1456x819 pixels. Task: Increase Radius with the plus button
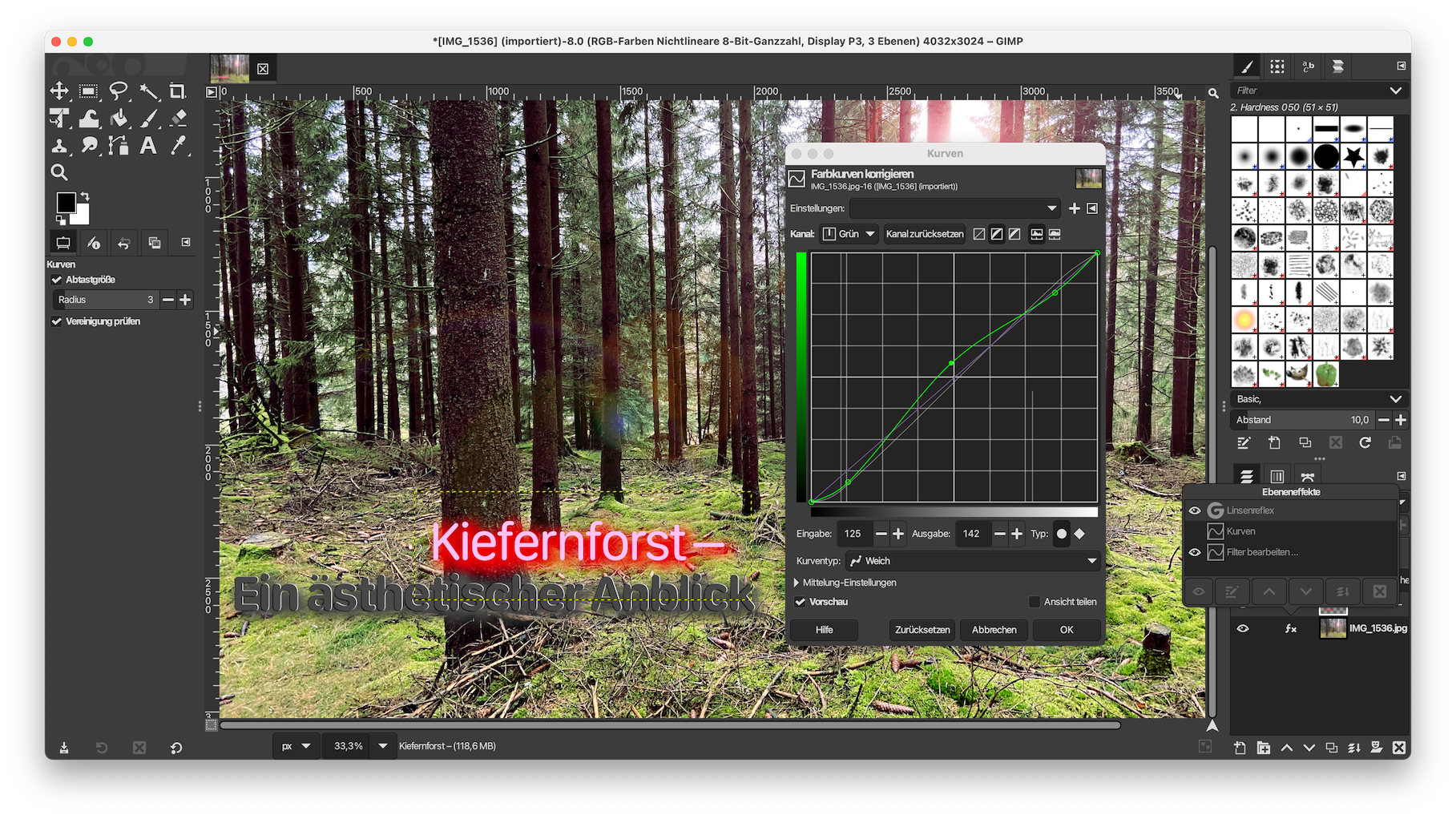pos(185,300)
